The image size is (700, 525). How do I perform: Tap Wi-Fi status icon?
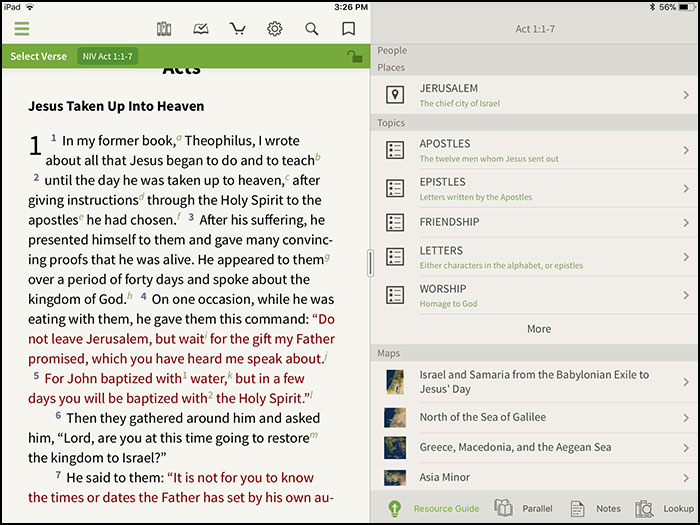point(30,7)
